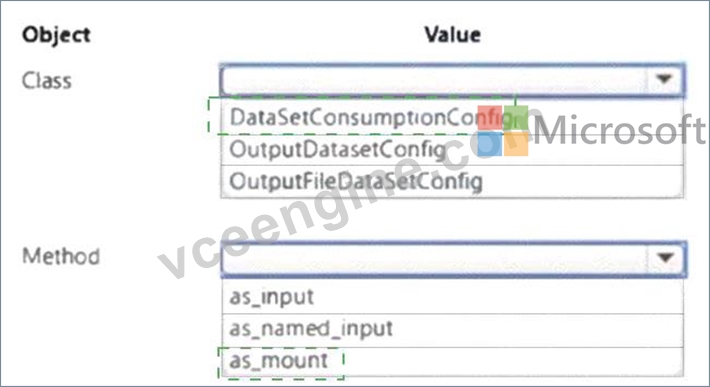The width and height of the screenshot is (710, 387).
Task: Click the green Microsoft logo square
Action: [x=516, y=118]
